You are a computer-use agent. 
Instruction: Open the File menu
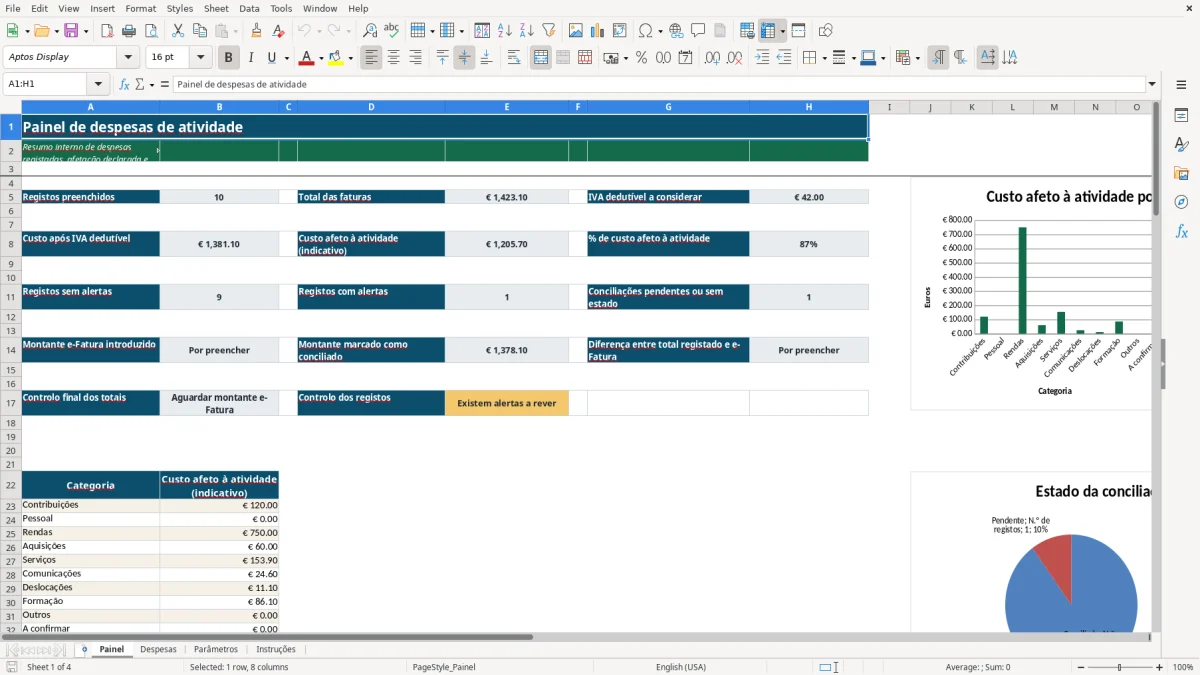[13, 8]
